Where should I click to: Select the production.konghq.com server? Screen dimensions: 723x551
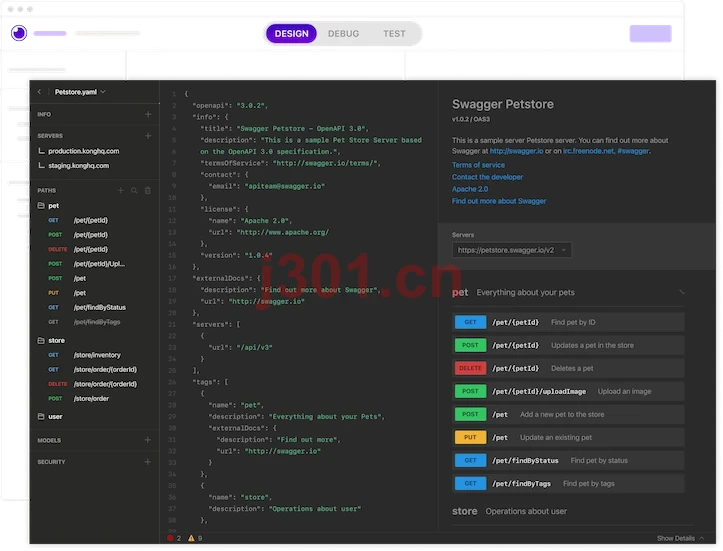83,151
